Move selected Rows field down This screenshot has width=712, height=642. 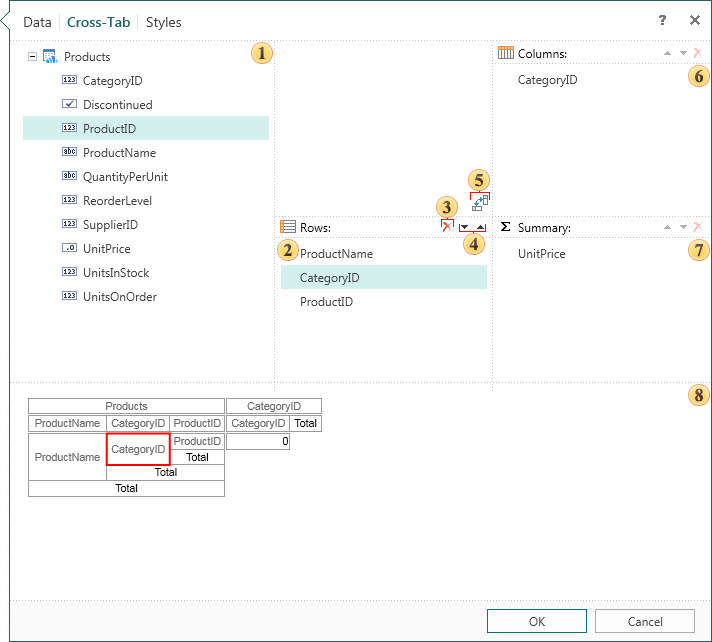coord(465,228)
